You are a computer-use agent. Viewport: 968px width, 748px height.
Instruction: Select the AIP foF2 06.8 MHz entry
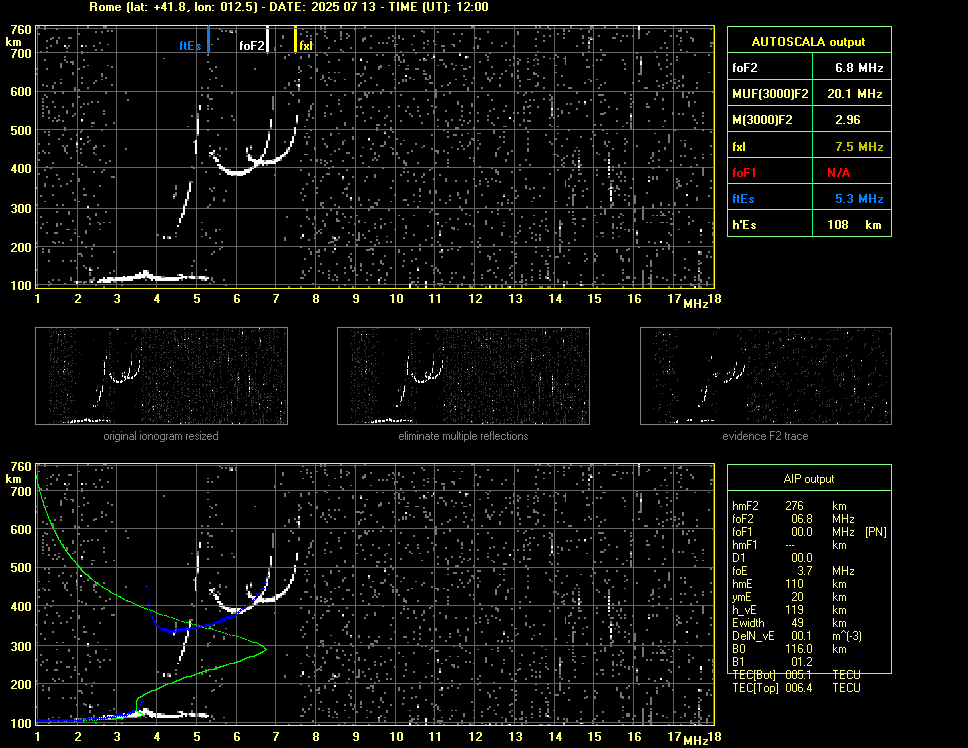click(x=793, y=519)
